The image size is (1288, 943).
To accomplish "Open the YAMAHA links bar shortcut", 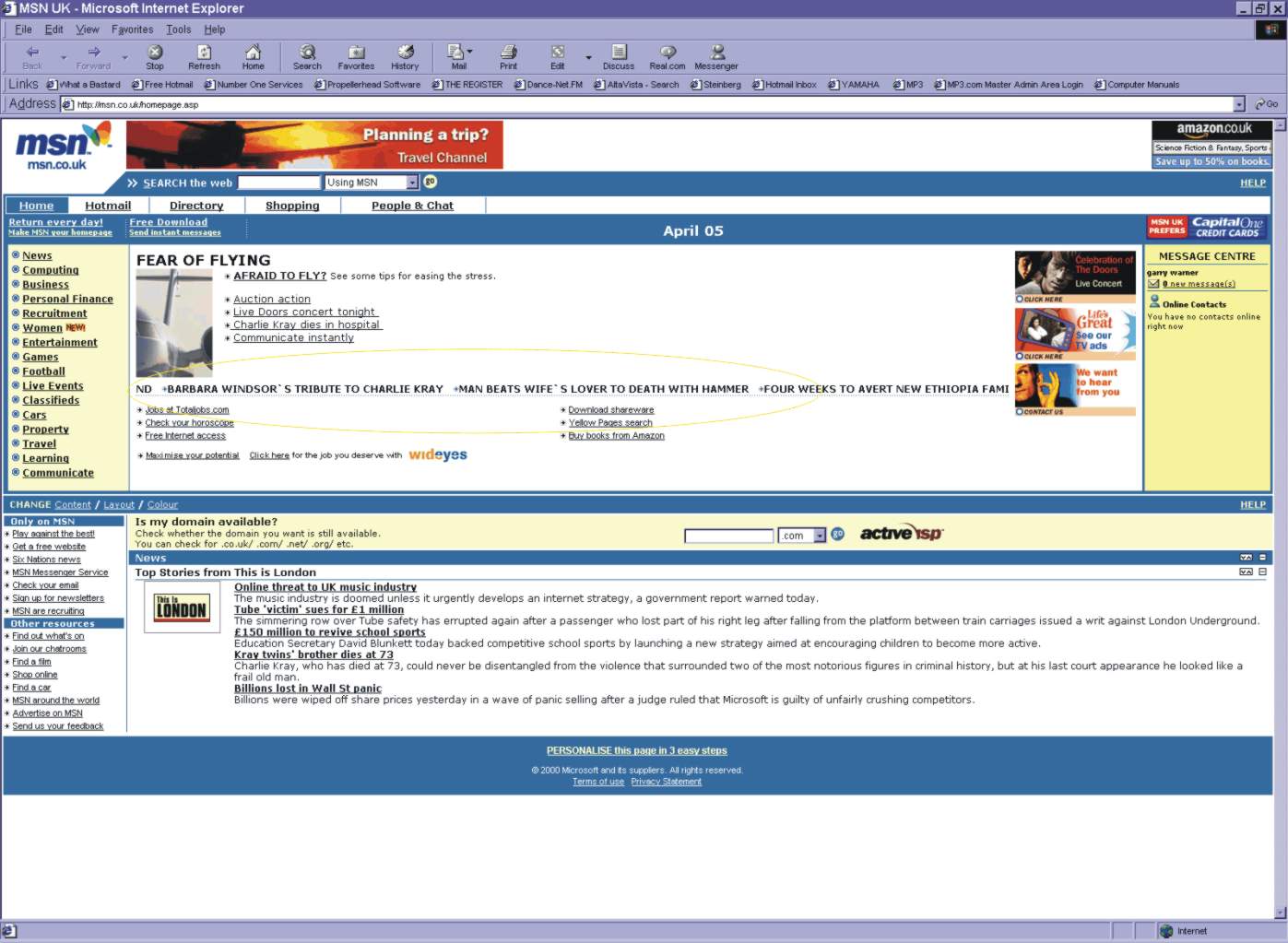I will (x=854, y=85).
